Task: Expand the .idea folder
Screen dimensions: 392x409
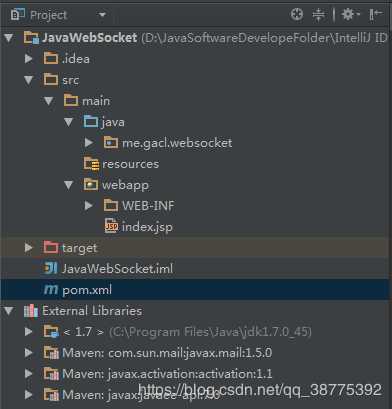Action: click(x=29, y=59)
